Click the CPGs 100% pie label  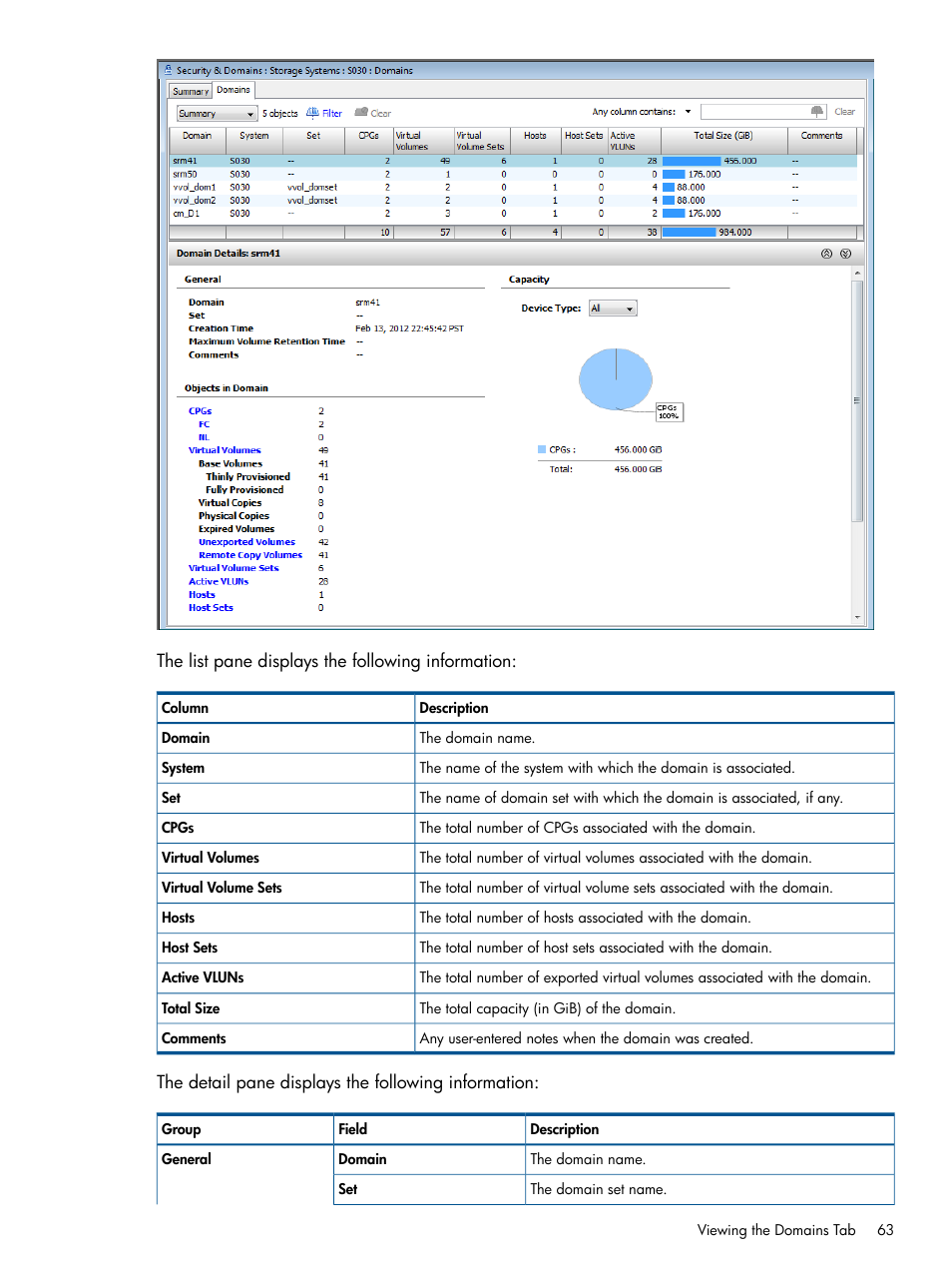pos(669,411)
